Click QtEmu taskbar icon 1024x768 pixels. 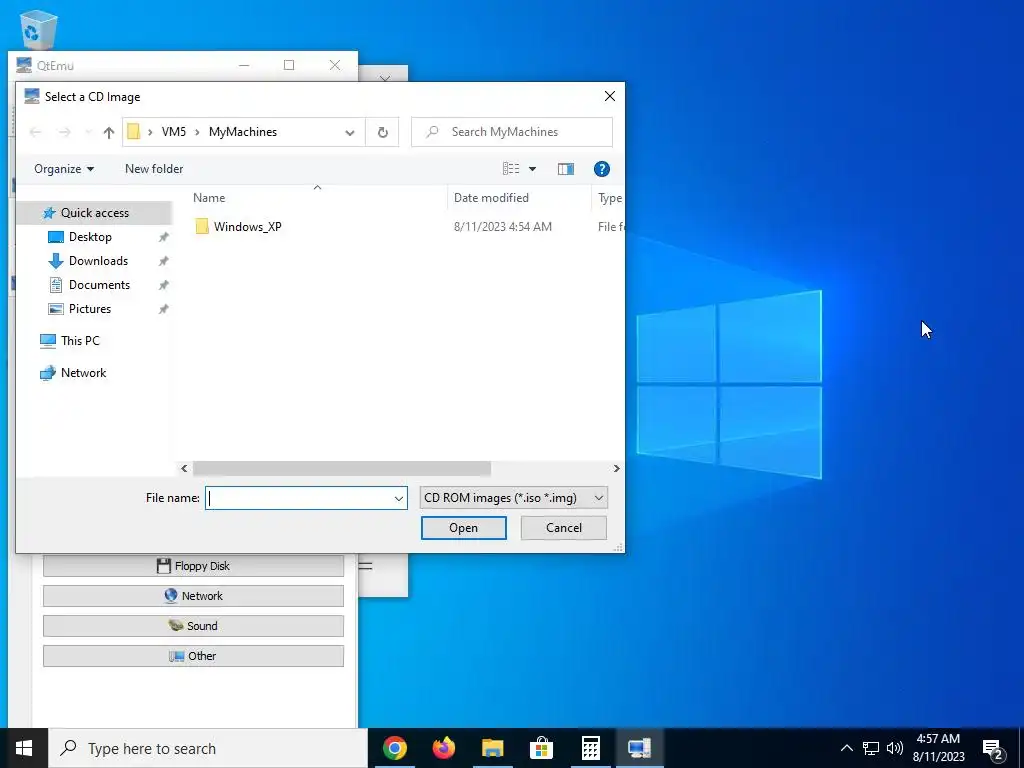[x=639, y=748]
